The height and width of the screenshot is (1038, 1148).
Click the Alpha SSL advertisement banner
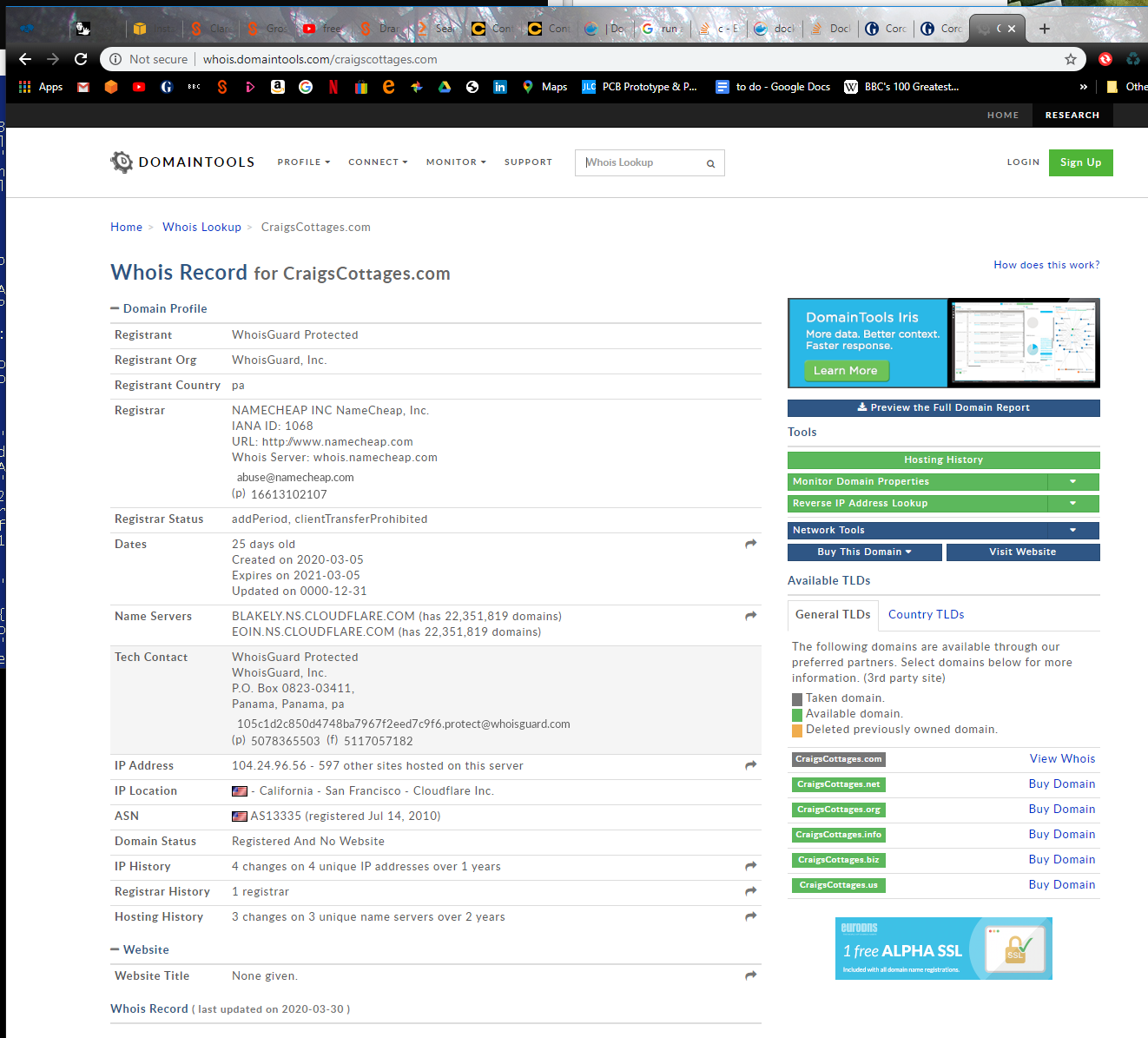tap(944, 949)
